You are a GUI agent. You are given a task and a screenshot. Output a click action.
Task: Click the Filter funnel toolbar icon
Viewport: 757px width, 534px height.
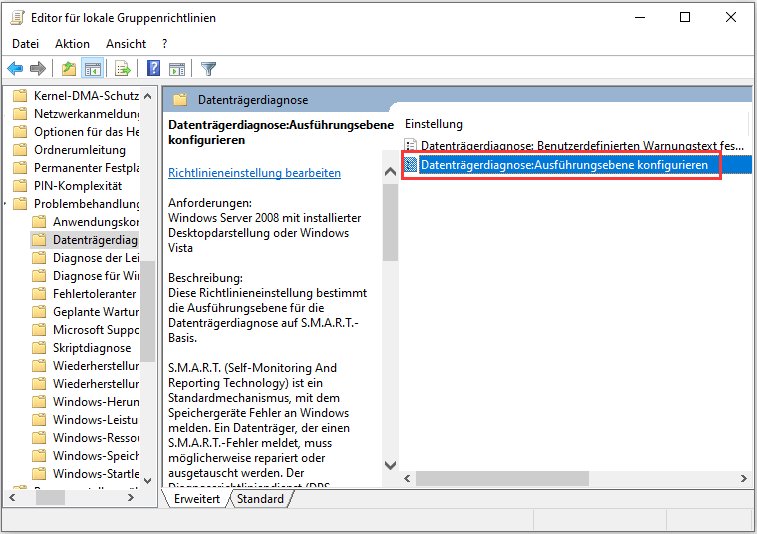[208, 69]
